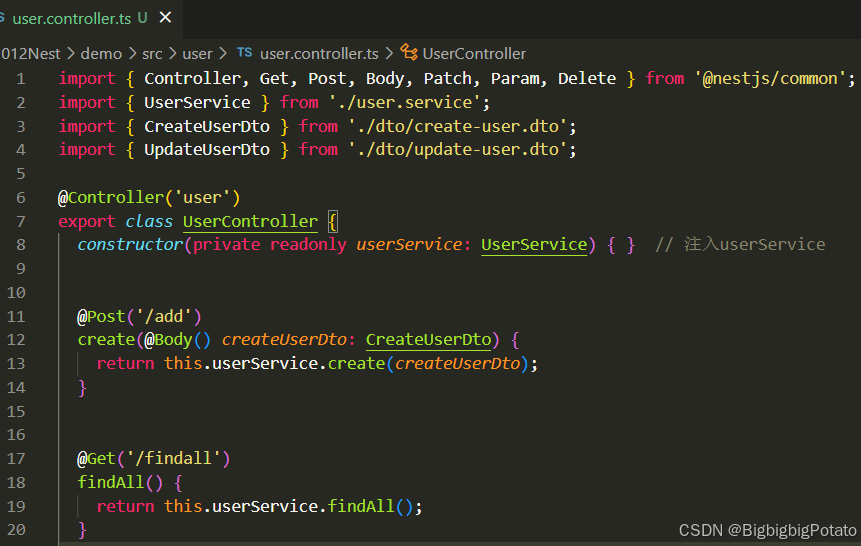Viewport: 861px width, 546px height.
Task: Click './user.service' import path
Action: [x=405, y=102]
